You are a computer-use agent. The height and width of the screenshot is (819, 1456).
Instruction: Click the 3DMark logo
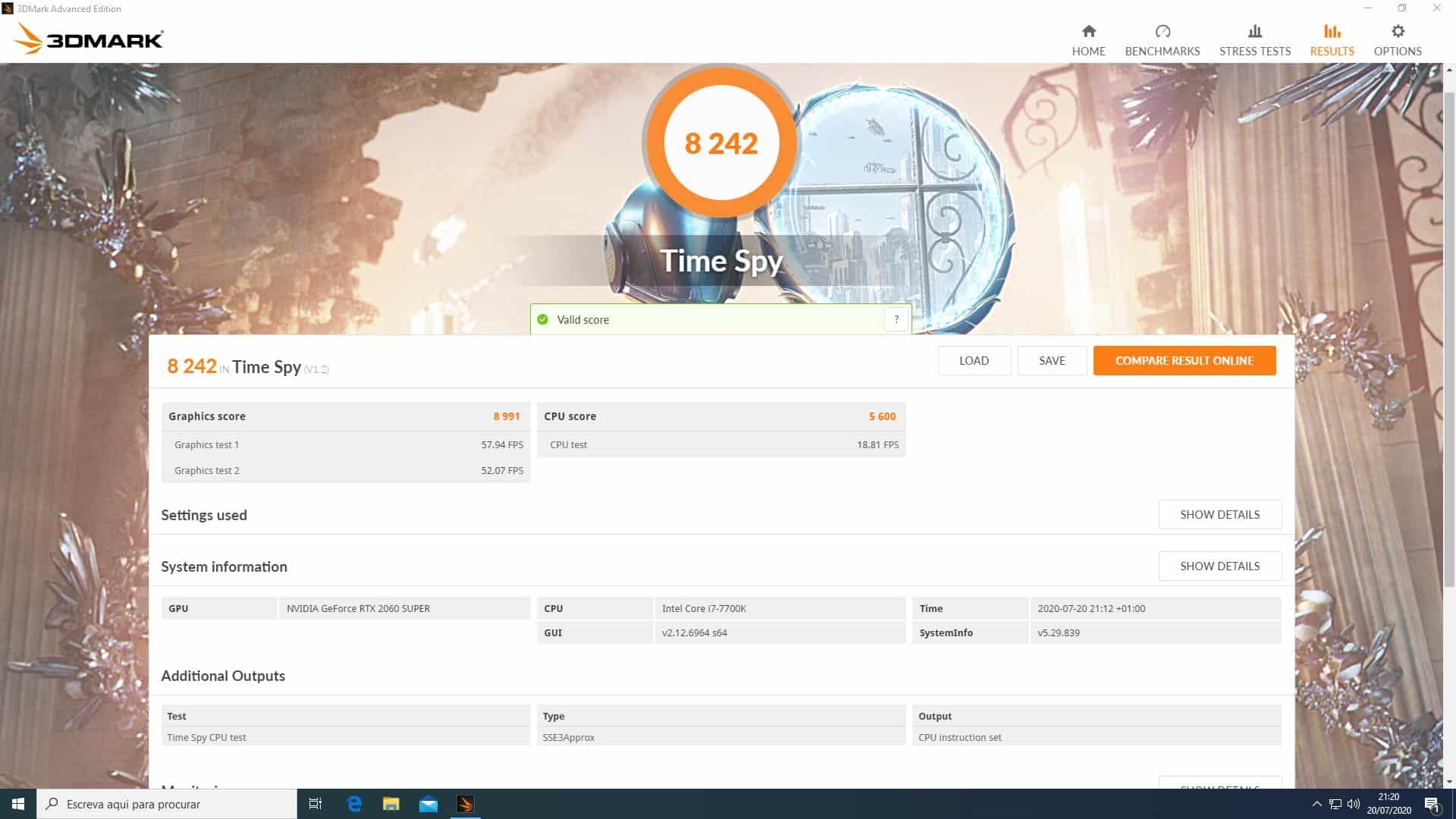tap(89, 39)
